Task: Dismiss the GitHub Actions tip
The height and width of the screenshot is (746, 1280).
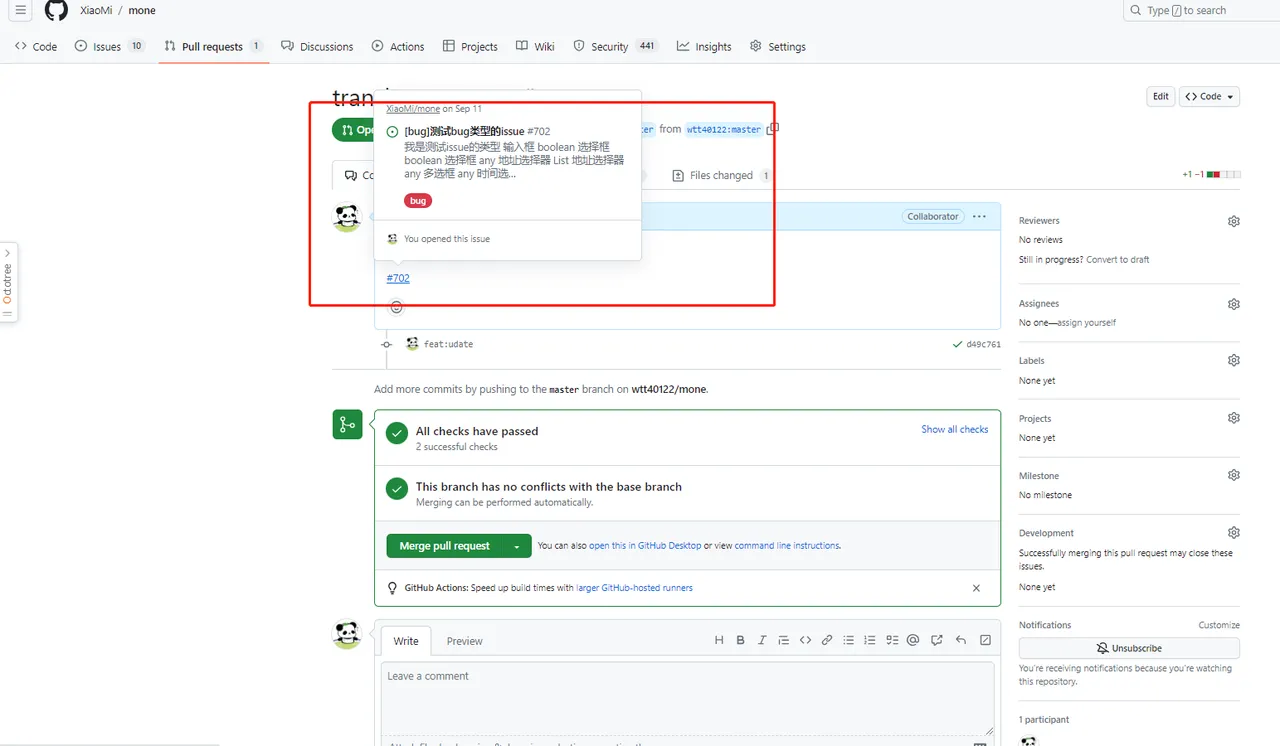Action: pyautogui.click(x=977, y=588)
